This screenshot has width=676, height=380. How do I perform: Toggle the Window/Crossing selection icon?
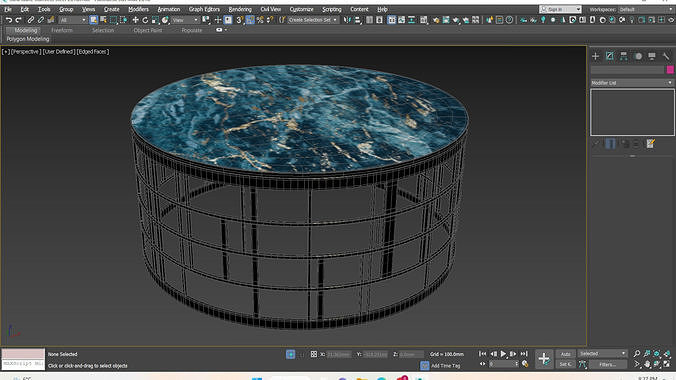coord(123,20)
